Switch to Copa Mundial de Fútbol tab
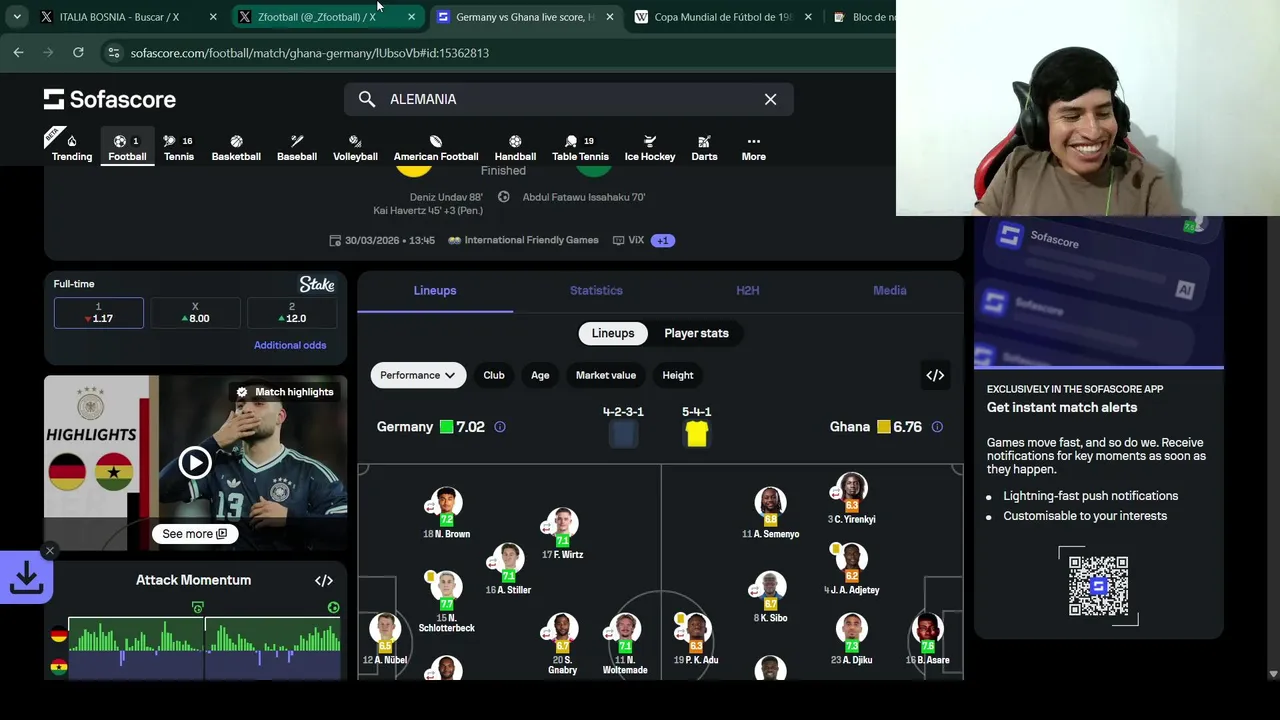 point(722,17)
